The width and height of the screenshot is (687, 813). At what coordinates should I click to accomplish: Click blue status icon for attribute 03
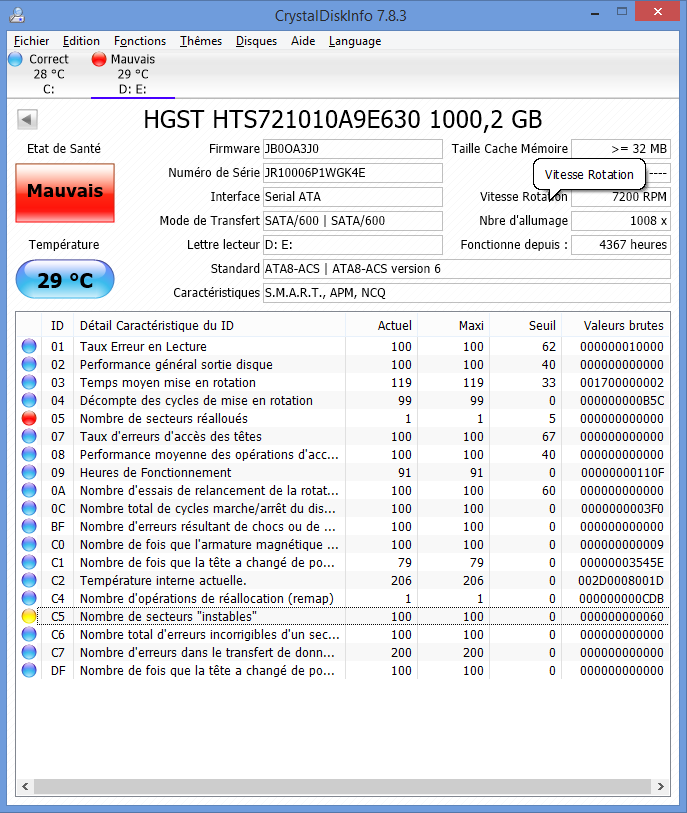[29, 383]
